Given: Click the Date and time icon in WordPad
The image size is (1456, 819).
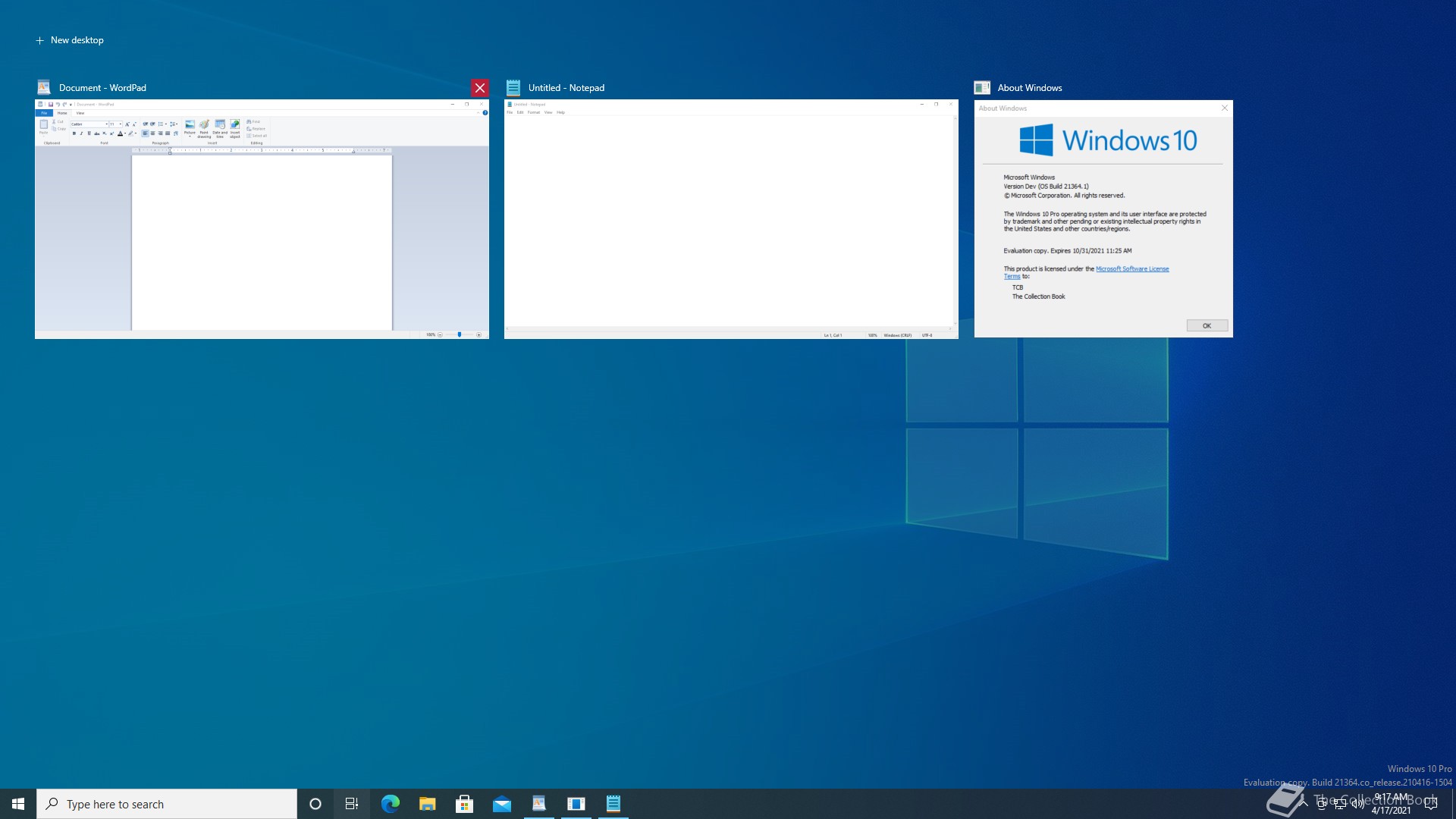Looking at the screenshot, I should [220, 124].
